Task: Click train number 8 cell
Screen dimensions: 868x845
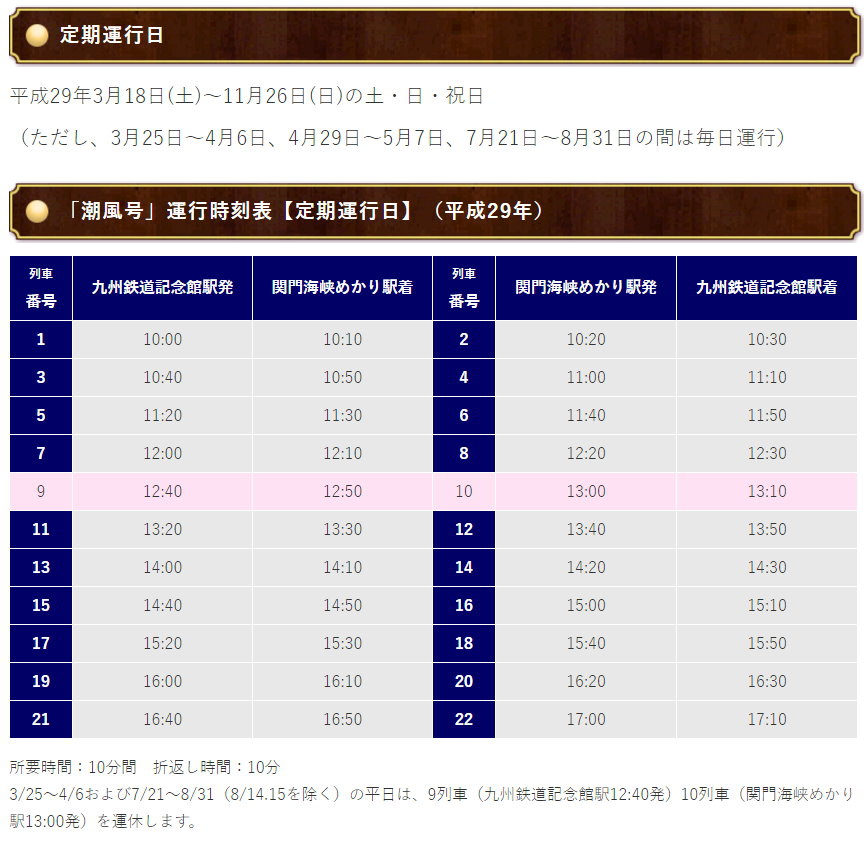Action: click(464, 453)
